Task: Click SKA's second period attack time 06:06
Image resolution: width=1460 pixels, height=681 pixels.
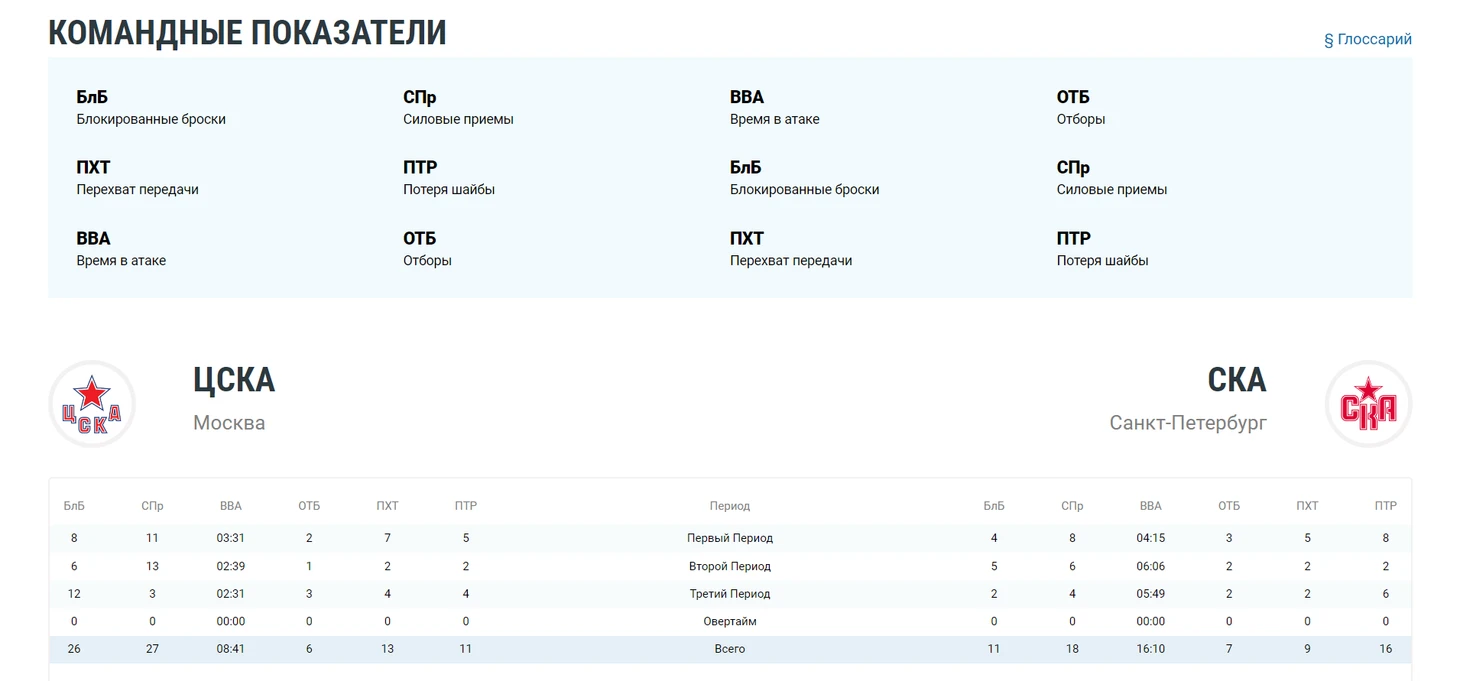Action: click(x=1150, y=566)
